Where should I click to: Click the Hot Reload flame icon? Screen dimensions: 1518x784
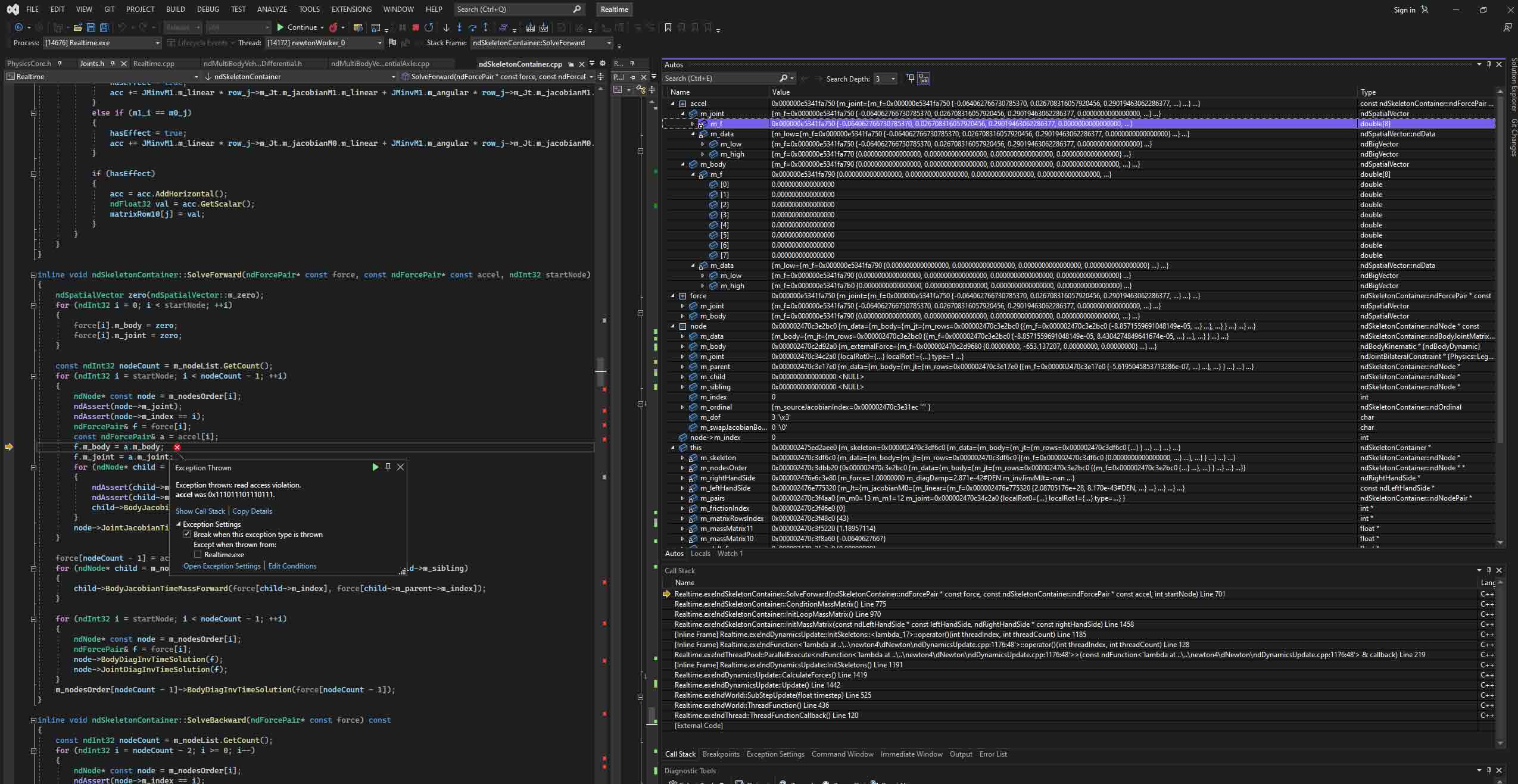333,27
